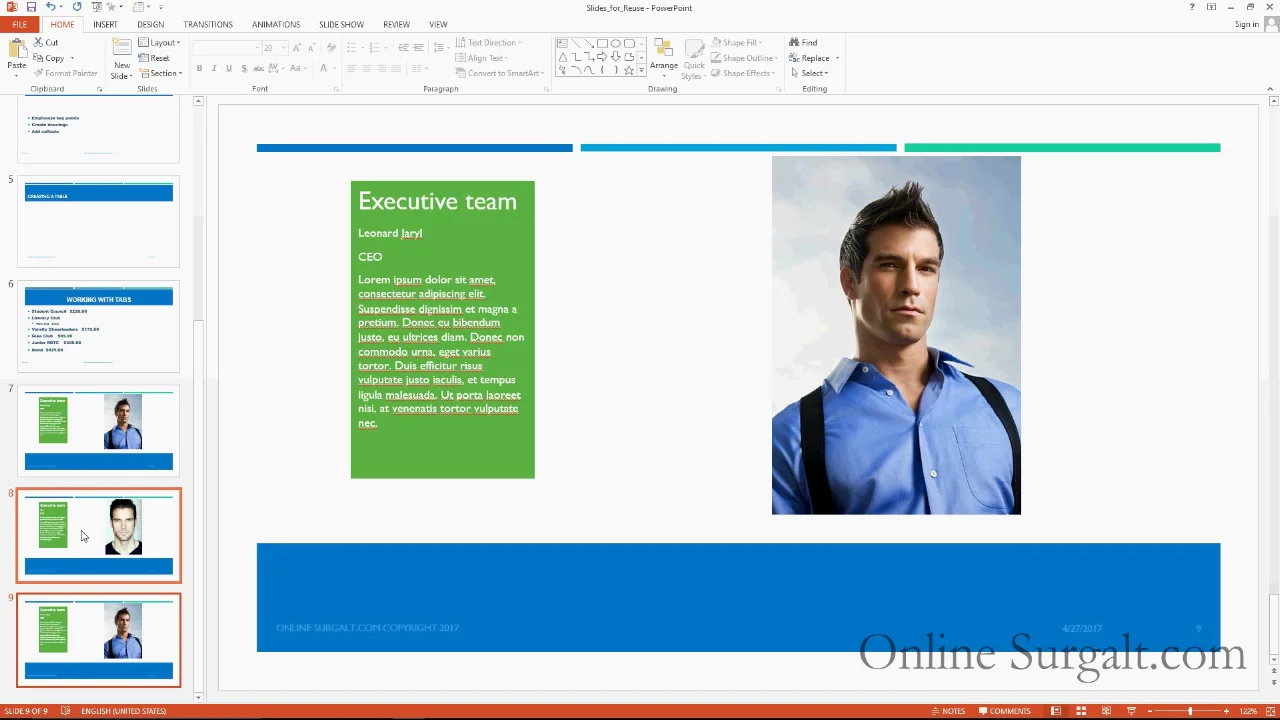The height and width of the screenshot is (720, 1280).
Task: Collapse the ribbon with the arrow
Action: (1271, 89)
